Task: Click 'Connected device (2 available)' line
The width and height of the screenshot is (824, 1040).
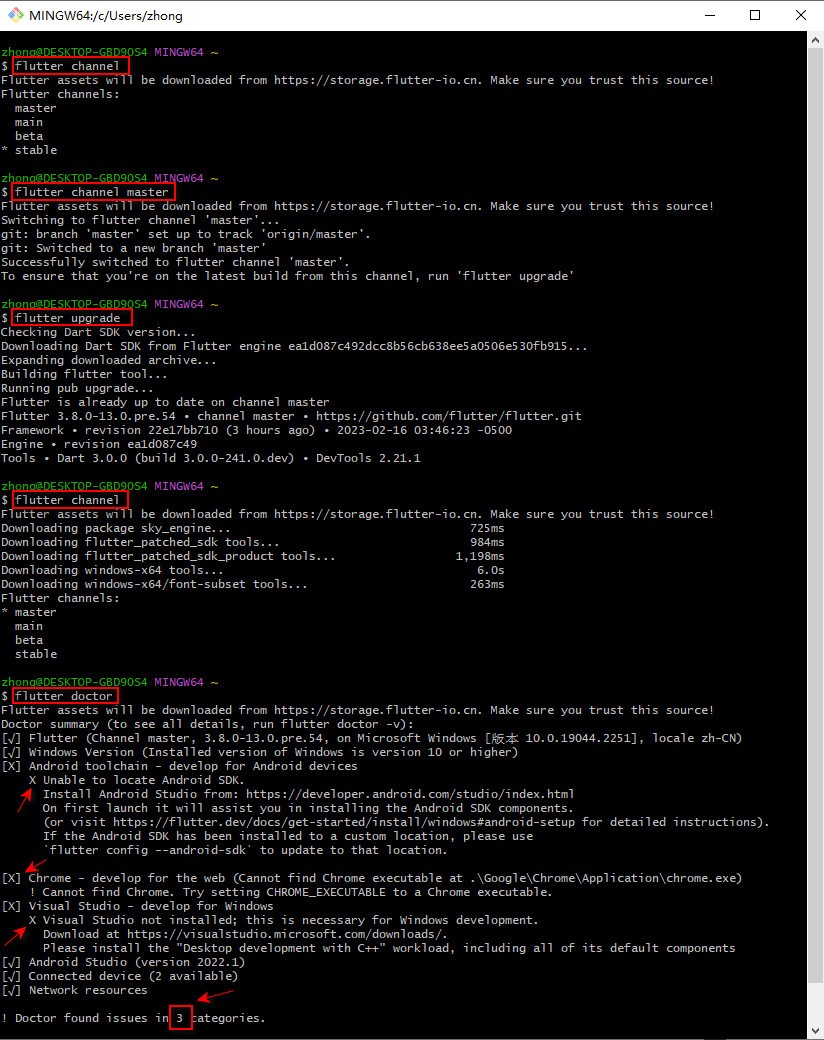Action: [119, 976]
